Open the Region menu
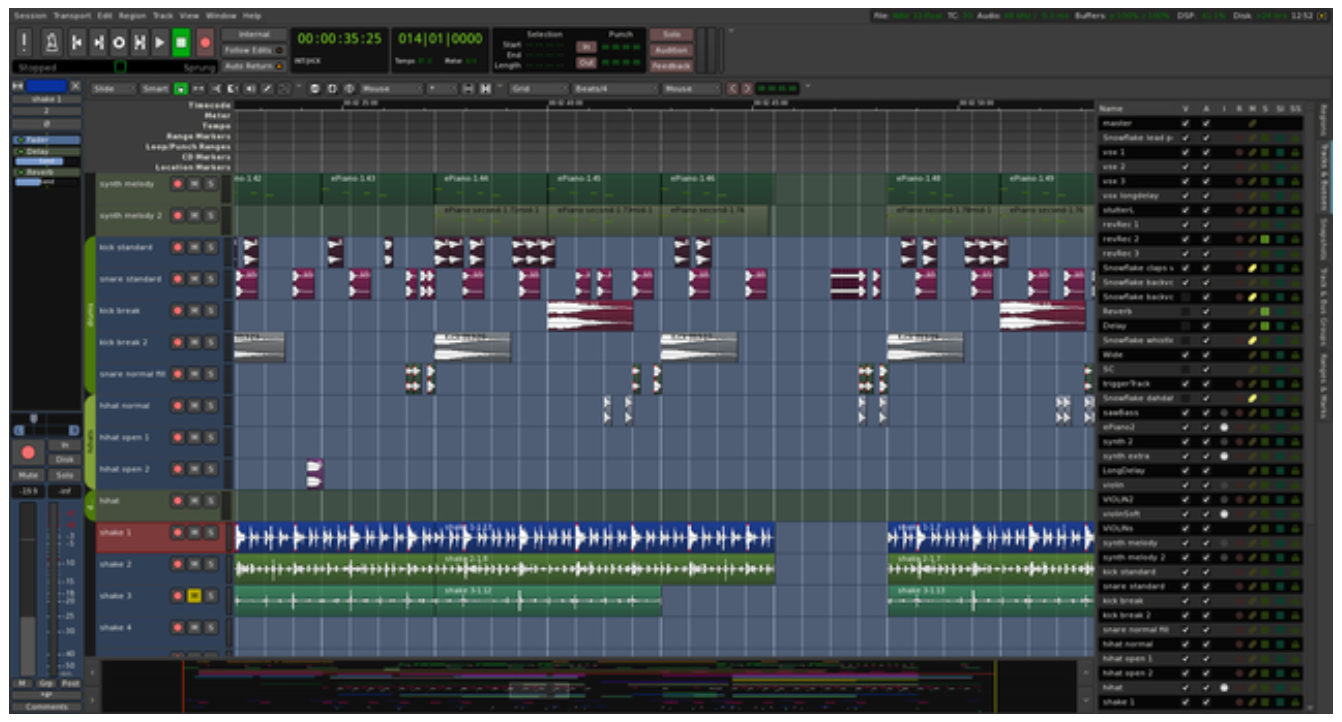 [132, 16]
